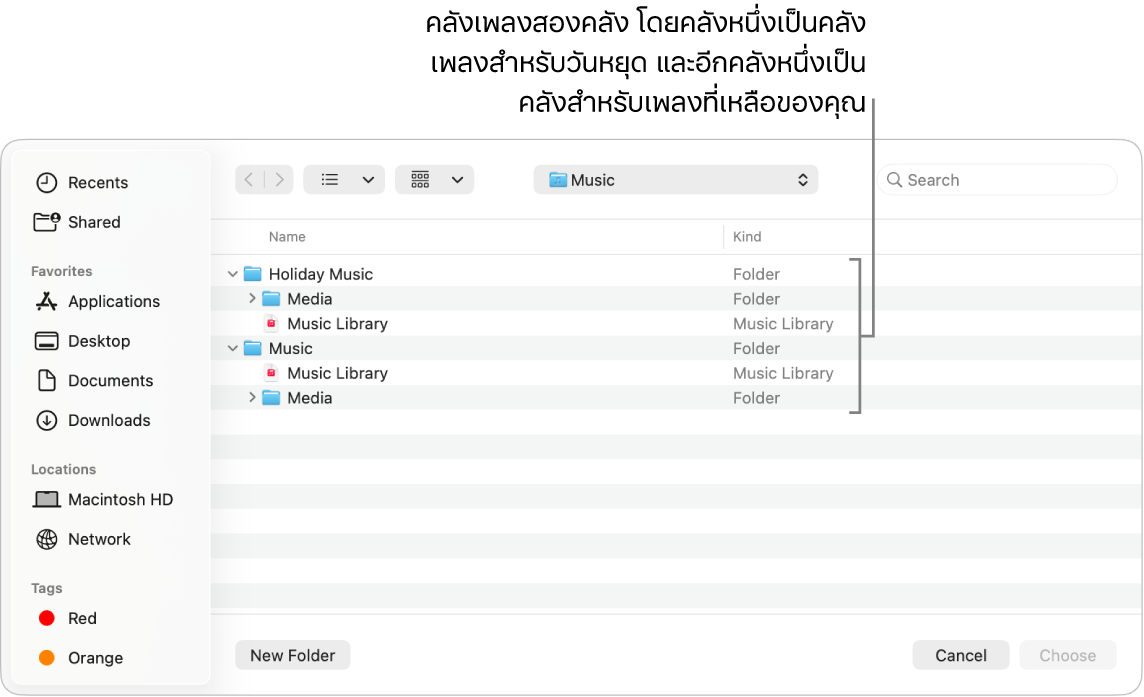Screen dimensions: 1144x697
Task: Open the Applications folder
Action: 113,301
